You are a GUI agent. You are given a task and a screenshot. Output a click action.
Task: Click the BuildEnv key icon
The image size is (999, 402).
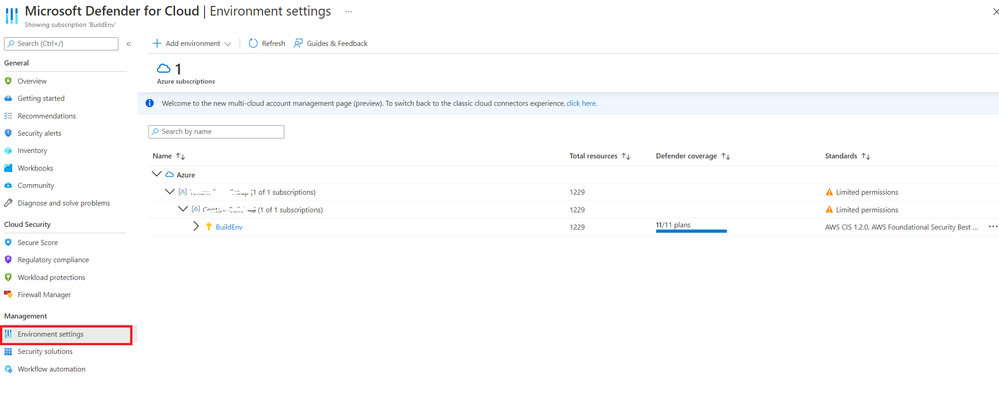[208, 227]
